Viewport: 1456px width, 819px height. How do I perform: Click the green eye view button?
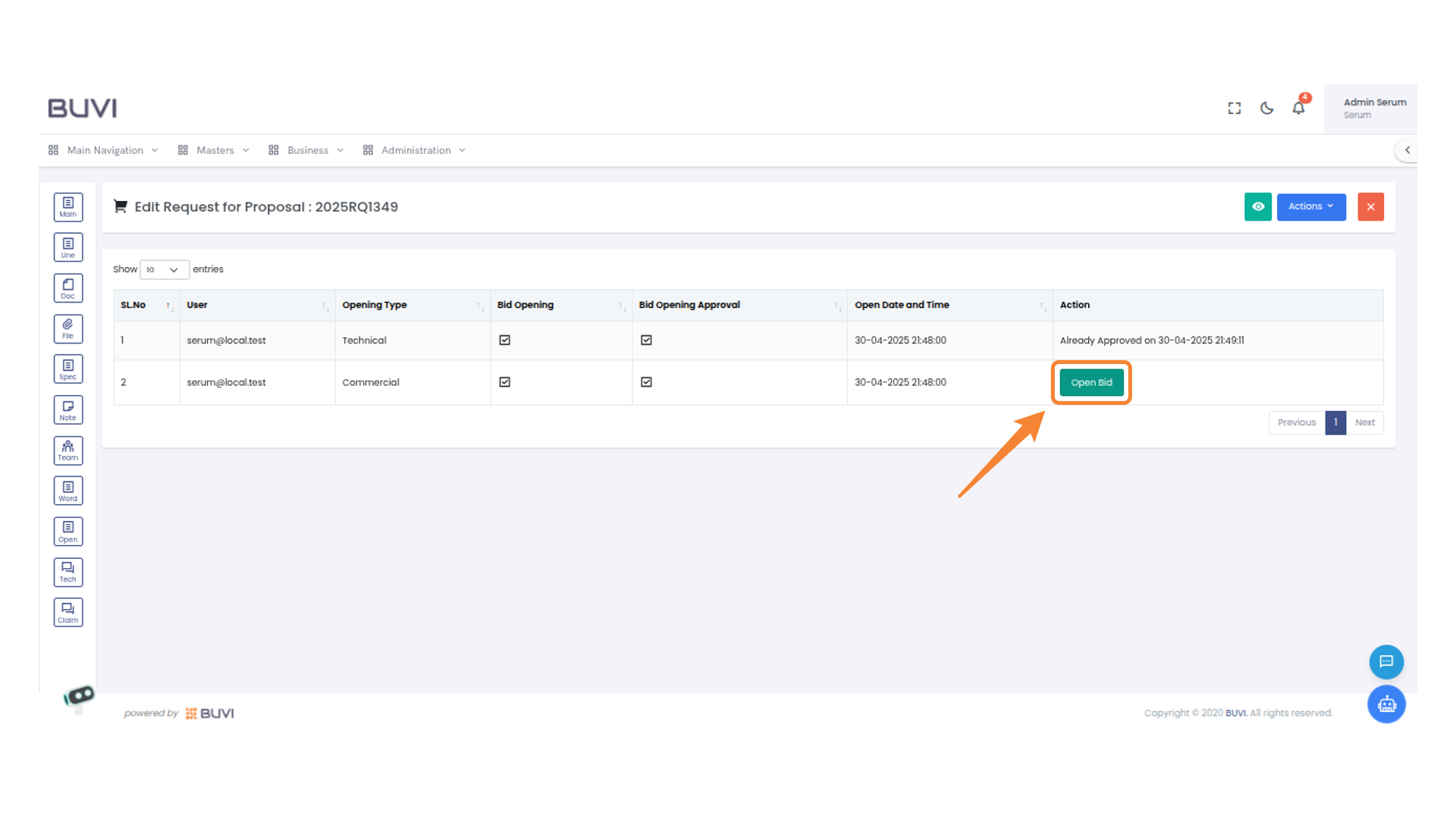pos(1257,207)
